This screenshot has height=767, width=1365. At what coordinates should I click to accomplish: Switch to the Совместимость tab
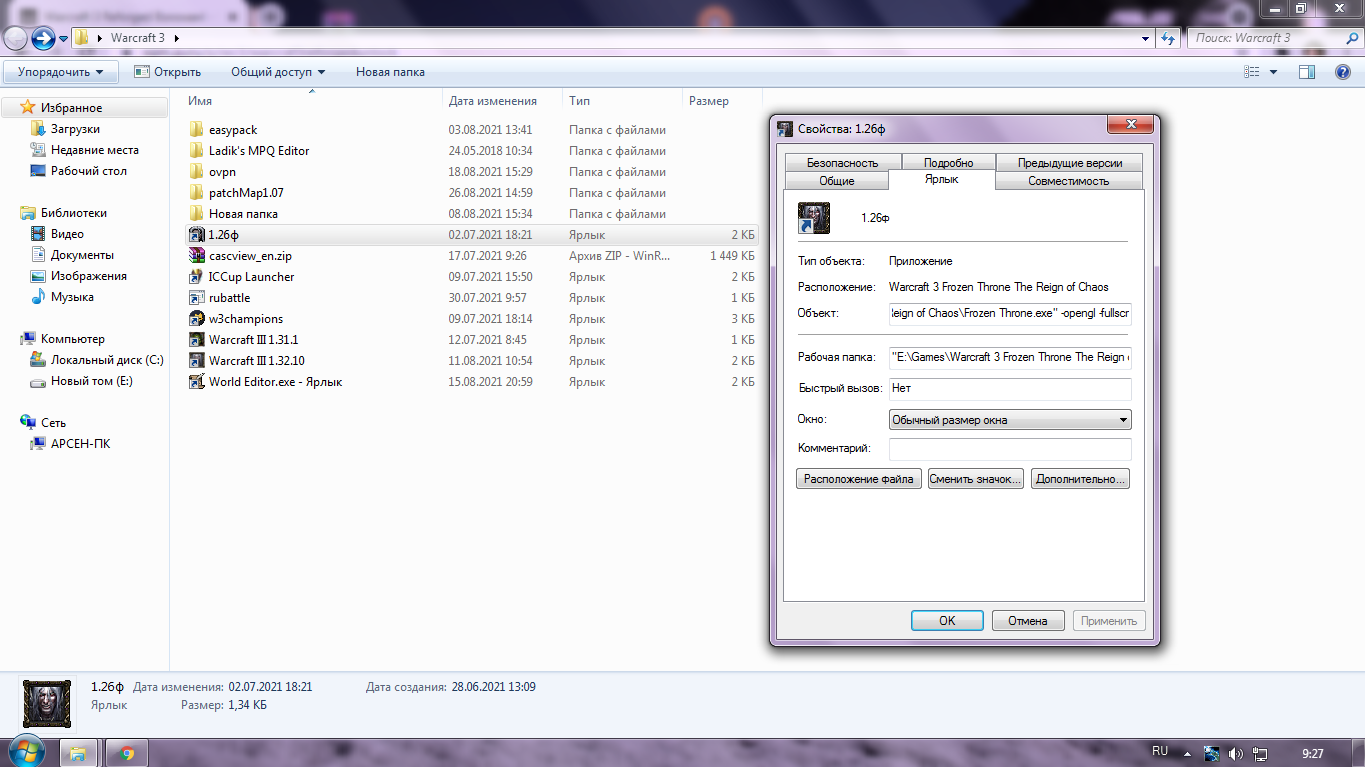[1069, 181]
